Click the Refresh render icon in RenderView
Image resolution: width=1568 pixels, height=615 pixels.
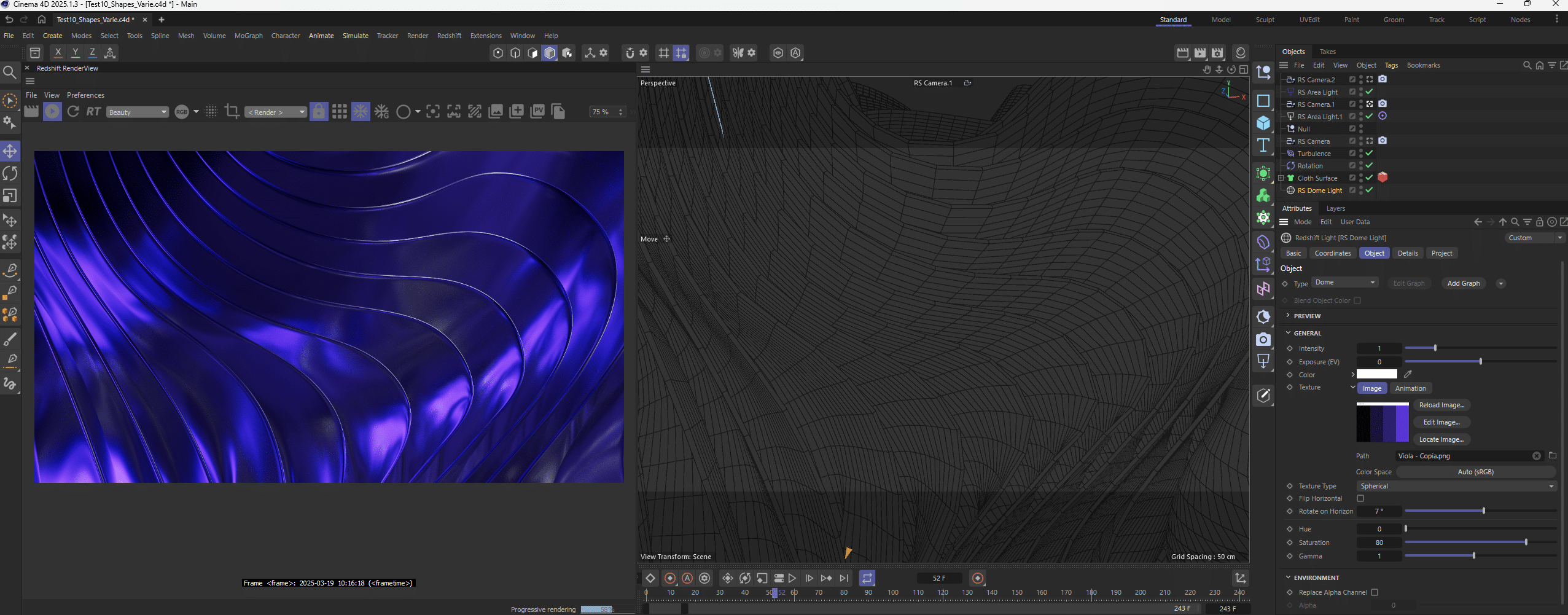(x=73, y=111)
